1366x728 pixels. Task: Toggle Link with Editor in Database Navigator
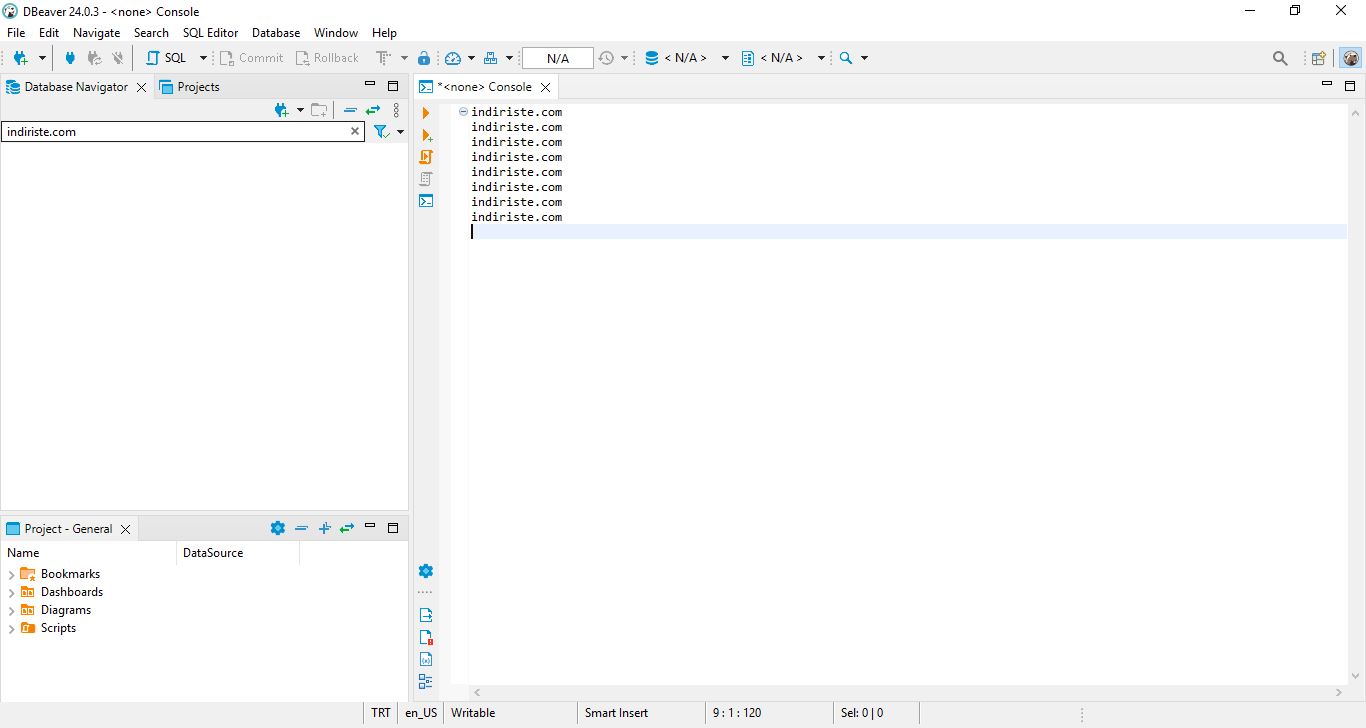[x=373, y=110]
